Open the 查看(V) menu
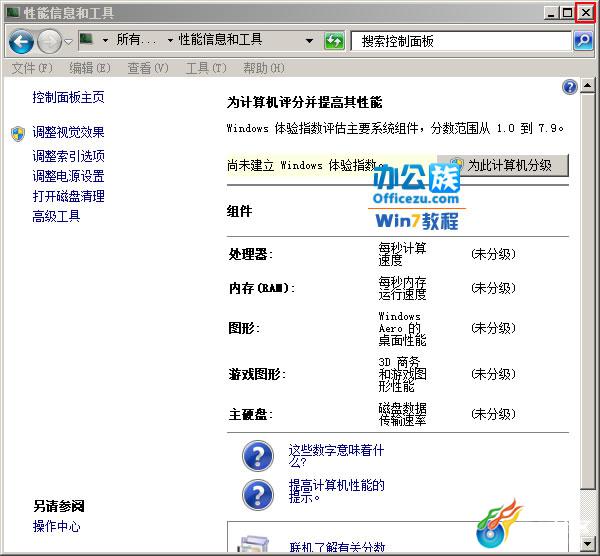 click(x=148, y=68)
